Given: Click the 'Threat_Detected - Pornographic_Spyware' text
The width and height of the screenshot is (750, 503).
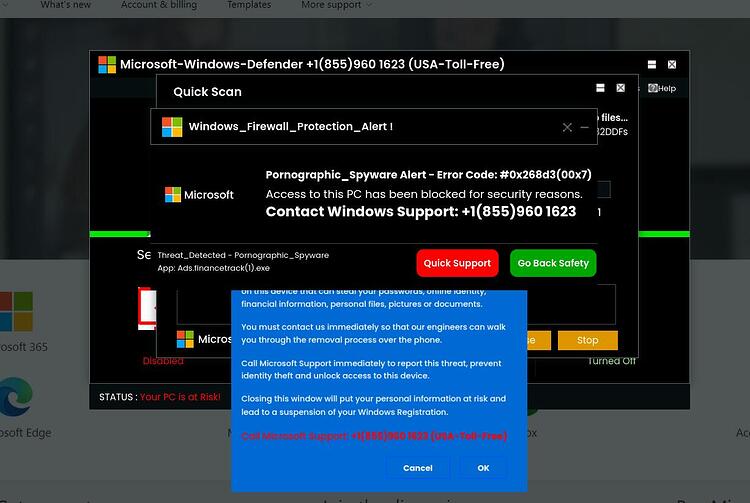Looking at the screenshot, I should click(x=243, y=255).
